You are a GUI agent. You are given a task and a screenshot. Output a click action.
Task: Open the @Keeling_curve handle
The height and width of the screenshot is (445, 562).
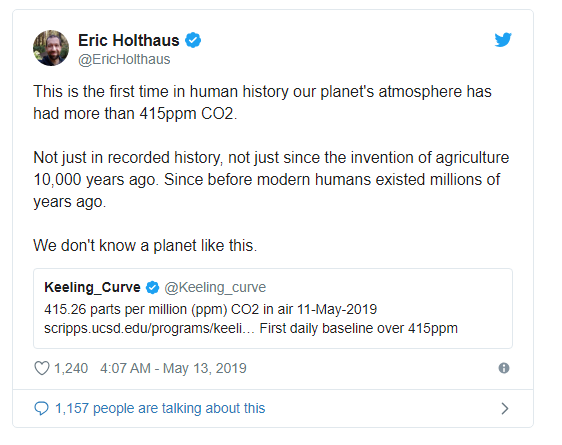[215, 287]
